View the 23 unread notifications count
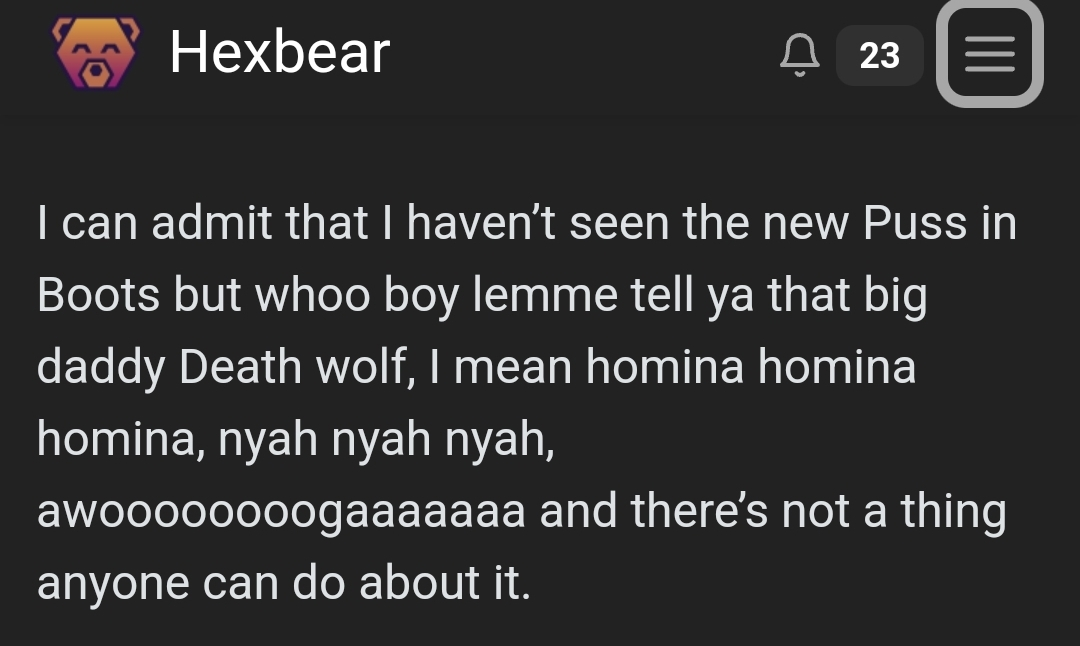The width and height of the screenshot is (1080, 646). pyautogui.click(x=880, y=55)
